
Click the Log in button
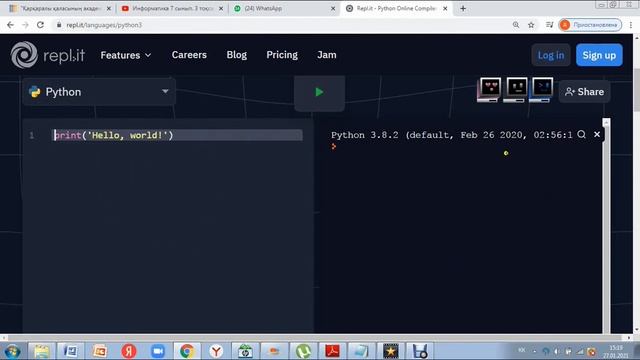[x=551, y=55]
